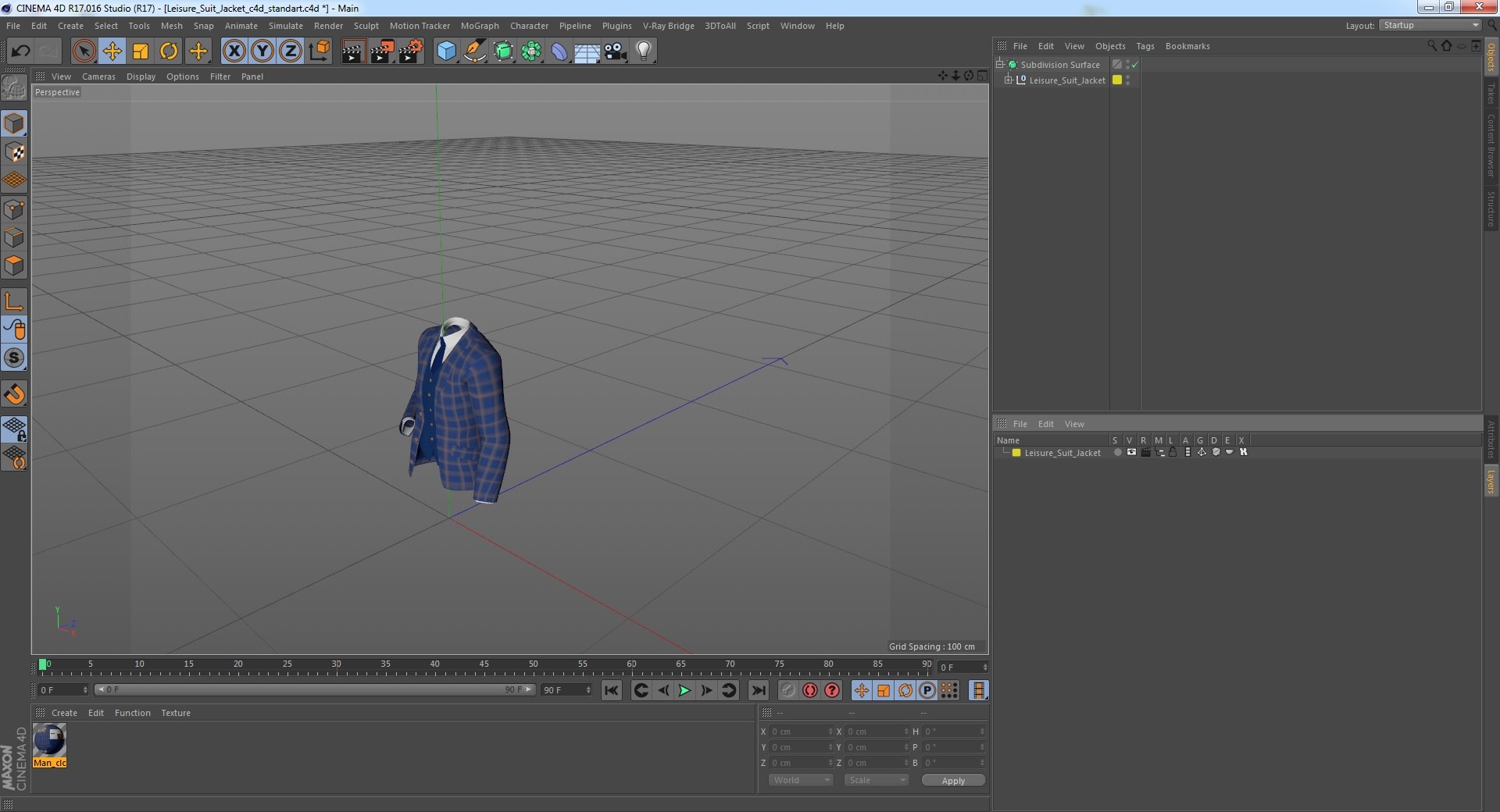Click the timeline range slider bar

click(314, 689)
